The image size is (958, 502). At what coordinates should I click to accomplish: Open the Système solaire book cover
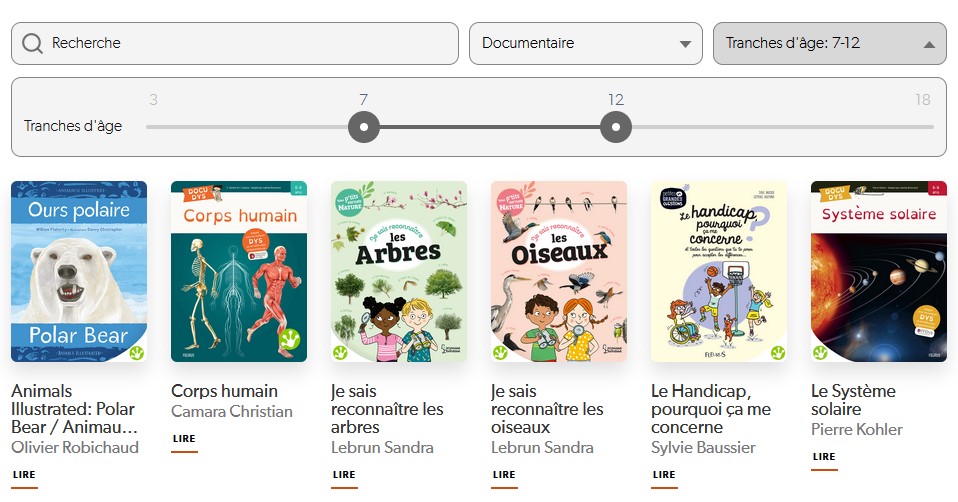coord(879,271)
